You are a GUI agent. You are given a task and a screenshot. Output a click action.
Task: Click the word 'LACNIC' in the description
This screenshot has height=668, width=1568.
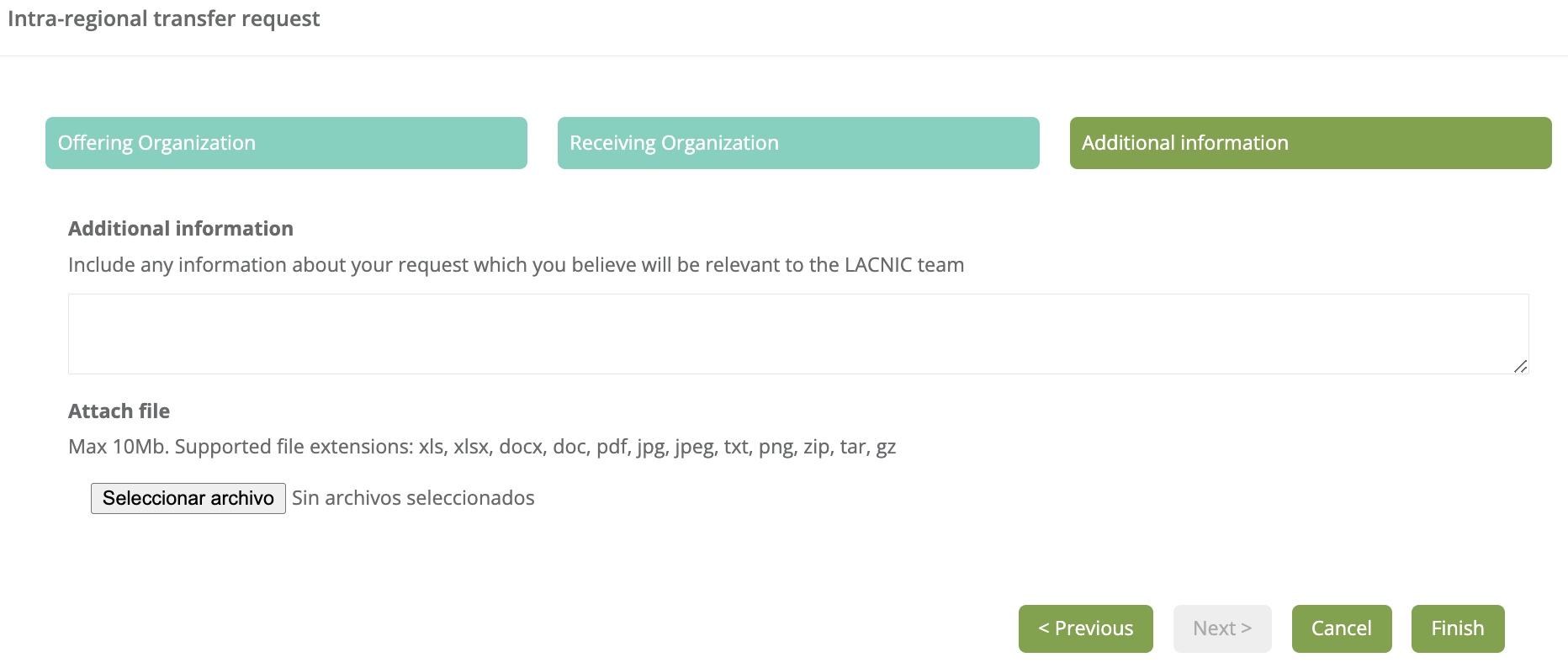[x=877, y=265]
